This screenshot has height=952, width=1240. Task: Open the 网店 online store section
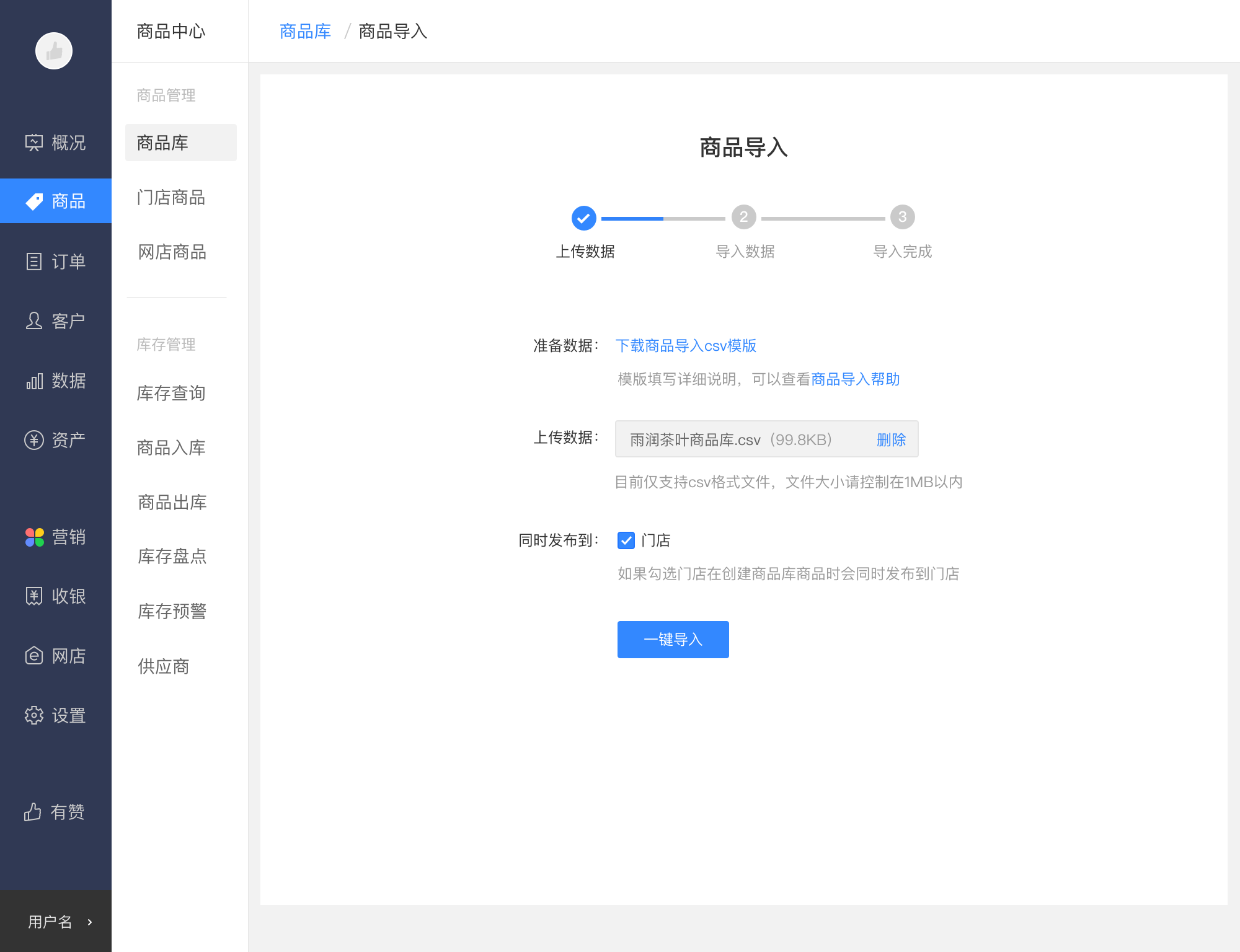pos(55,656)
